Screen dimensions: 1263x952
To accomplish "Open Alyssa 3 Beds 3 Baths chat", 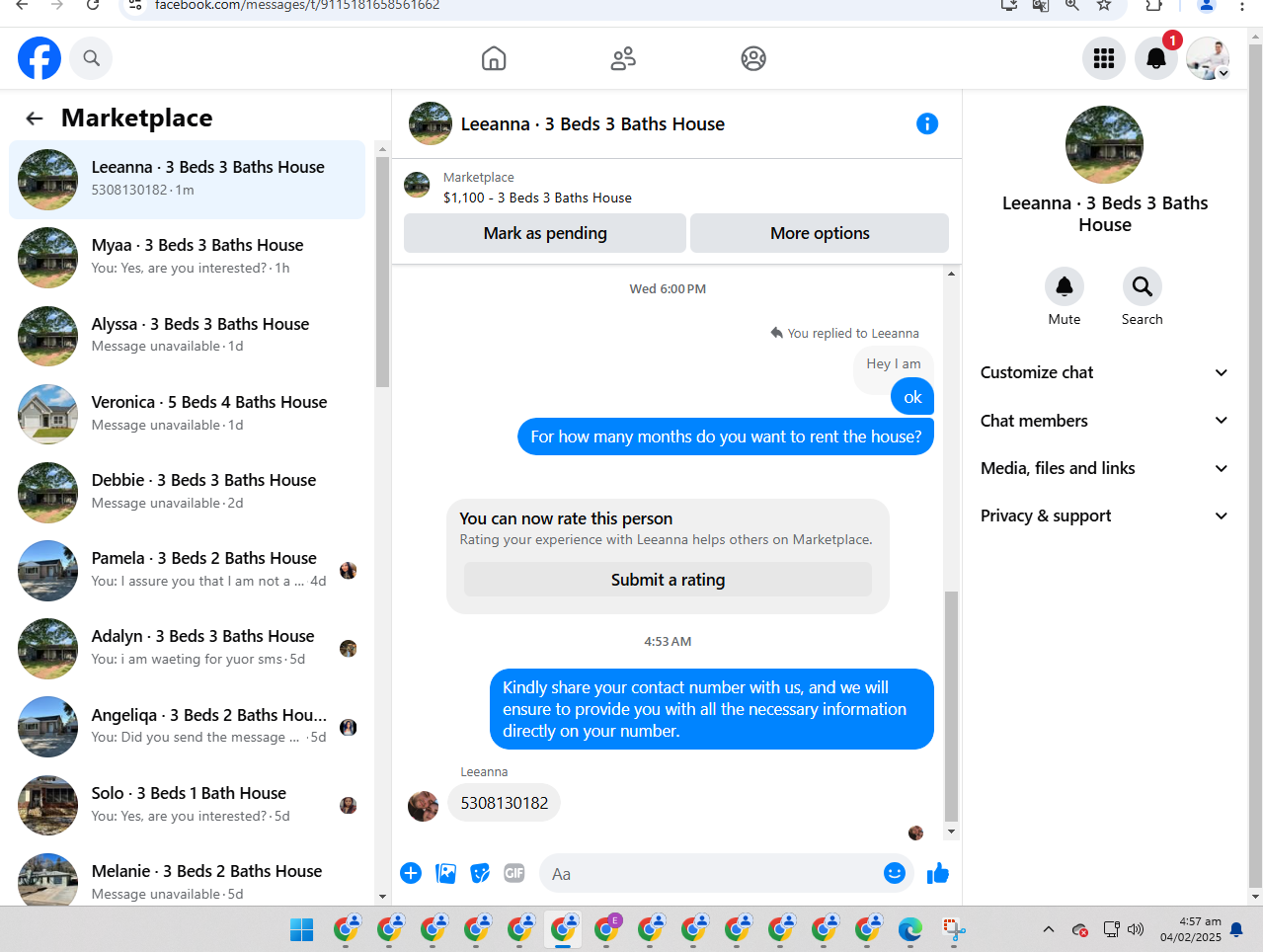I will tap(188, 335).
